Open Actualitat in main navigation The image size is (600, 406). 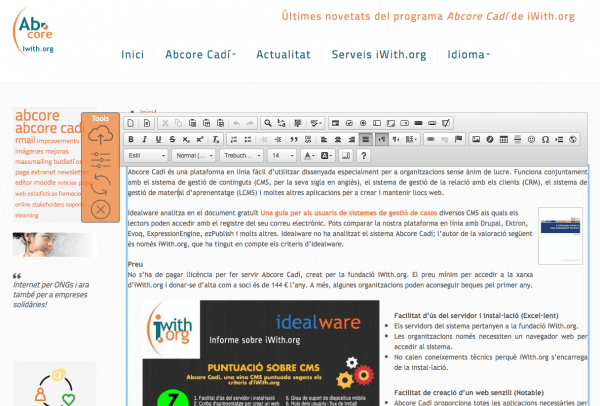pos(283,55)
